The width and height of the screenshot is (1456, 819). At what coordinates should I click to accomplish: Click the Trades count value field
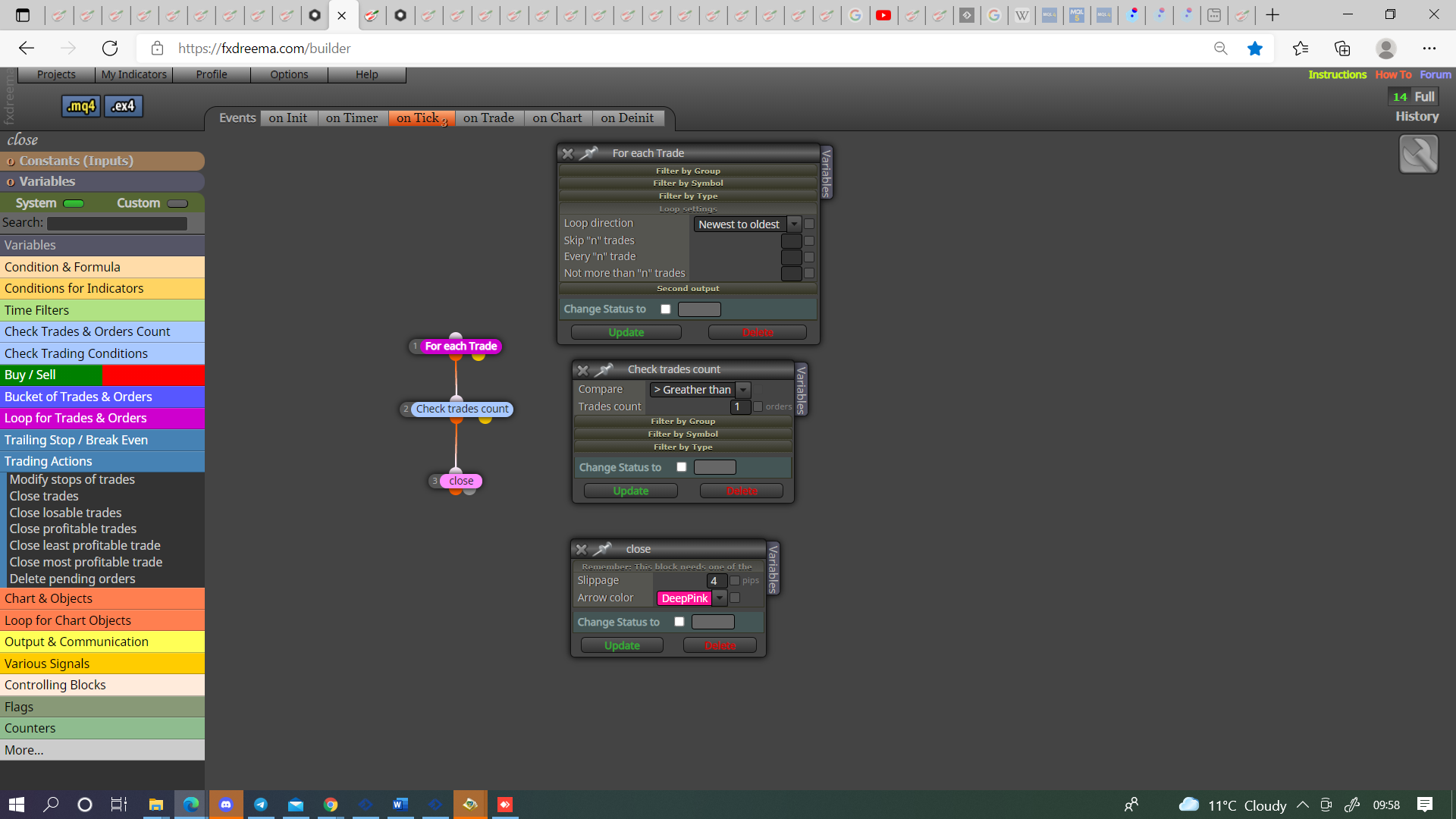tap(740, 407)
